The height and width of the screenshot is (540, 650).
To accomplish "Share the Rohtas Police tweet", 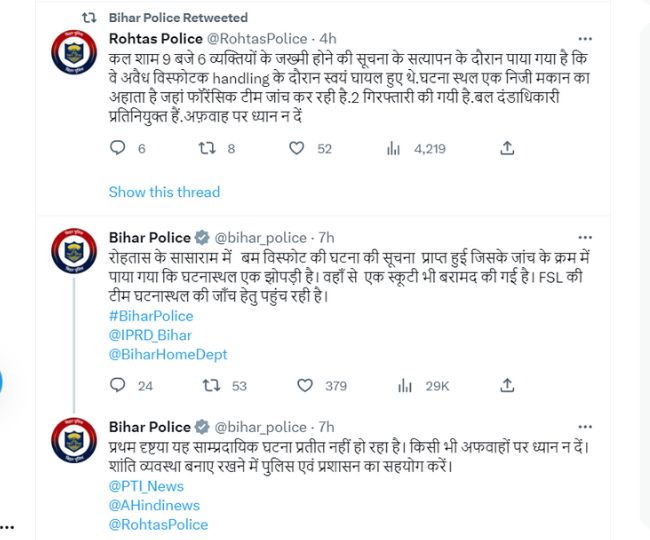I will [x=507, y=149].
